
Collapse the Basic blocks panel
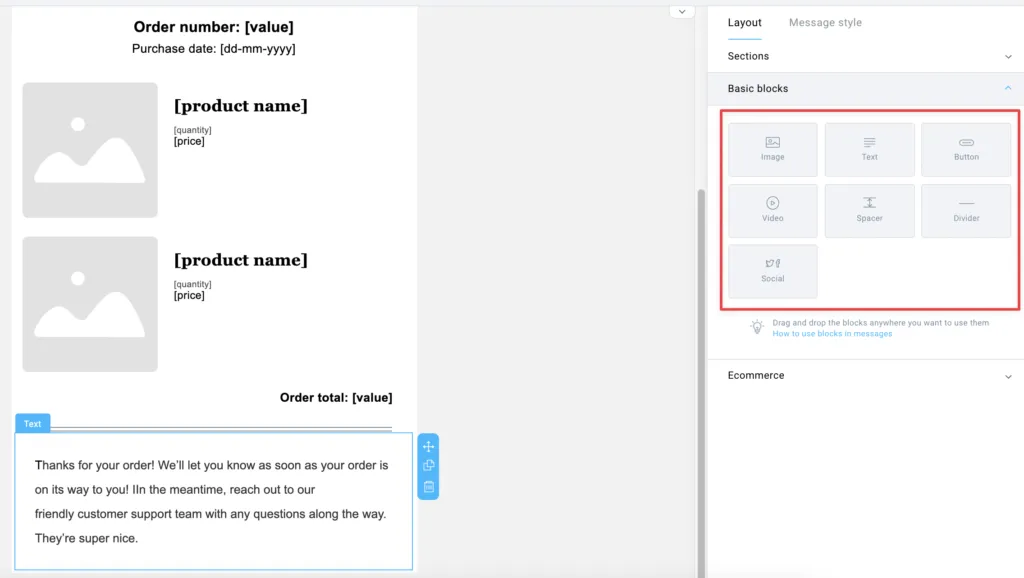point(867,88)
